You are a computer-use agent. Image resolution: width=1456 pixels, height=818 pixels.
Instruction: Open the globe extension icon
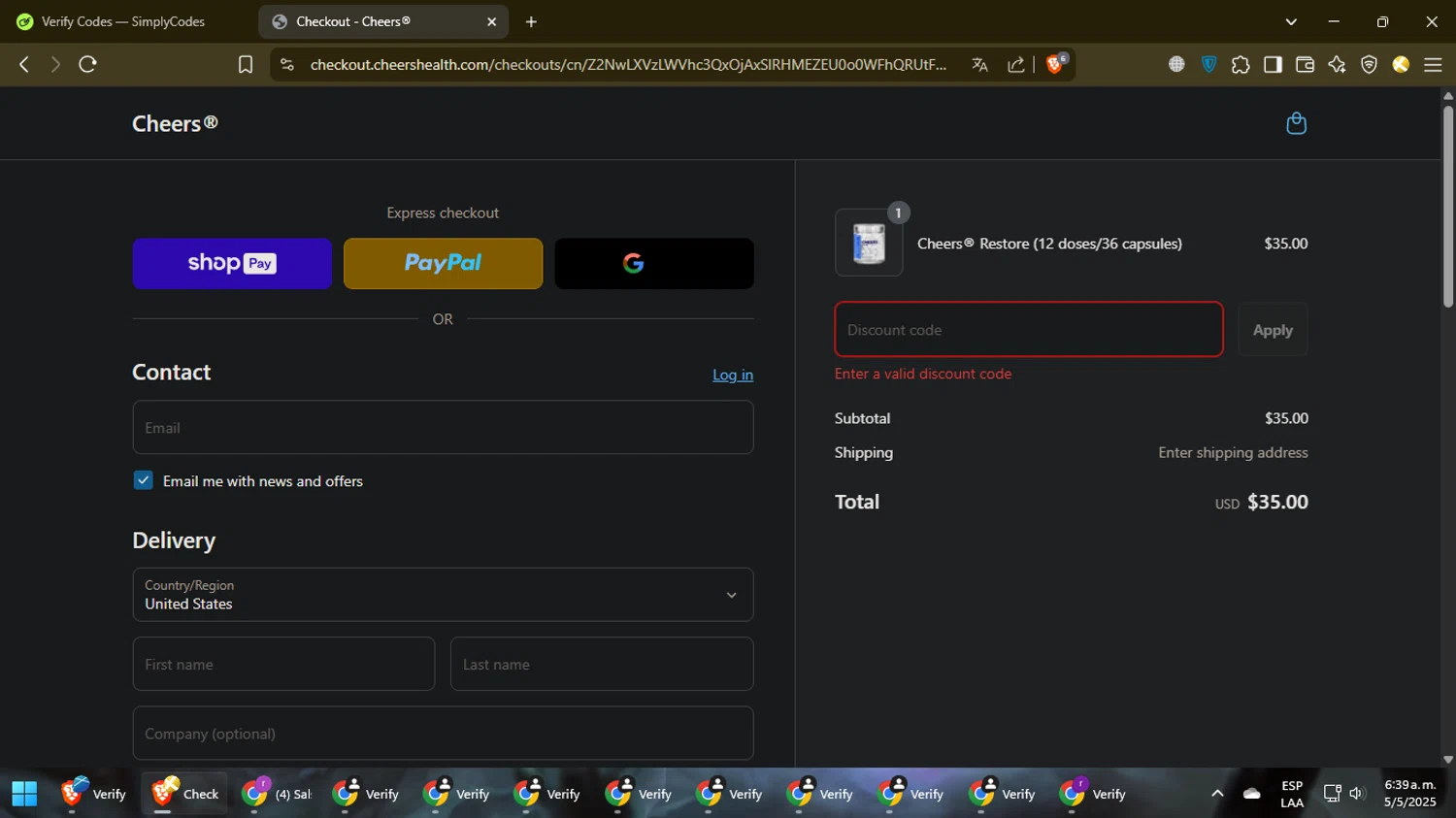(x=1176, y=64)
